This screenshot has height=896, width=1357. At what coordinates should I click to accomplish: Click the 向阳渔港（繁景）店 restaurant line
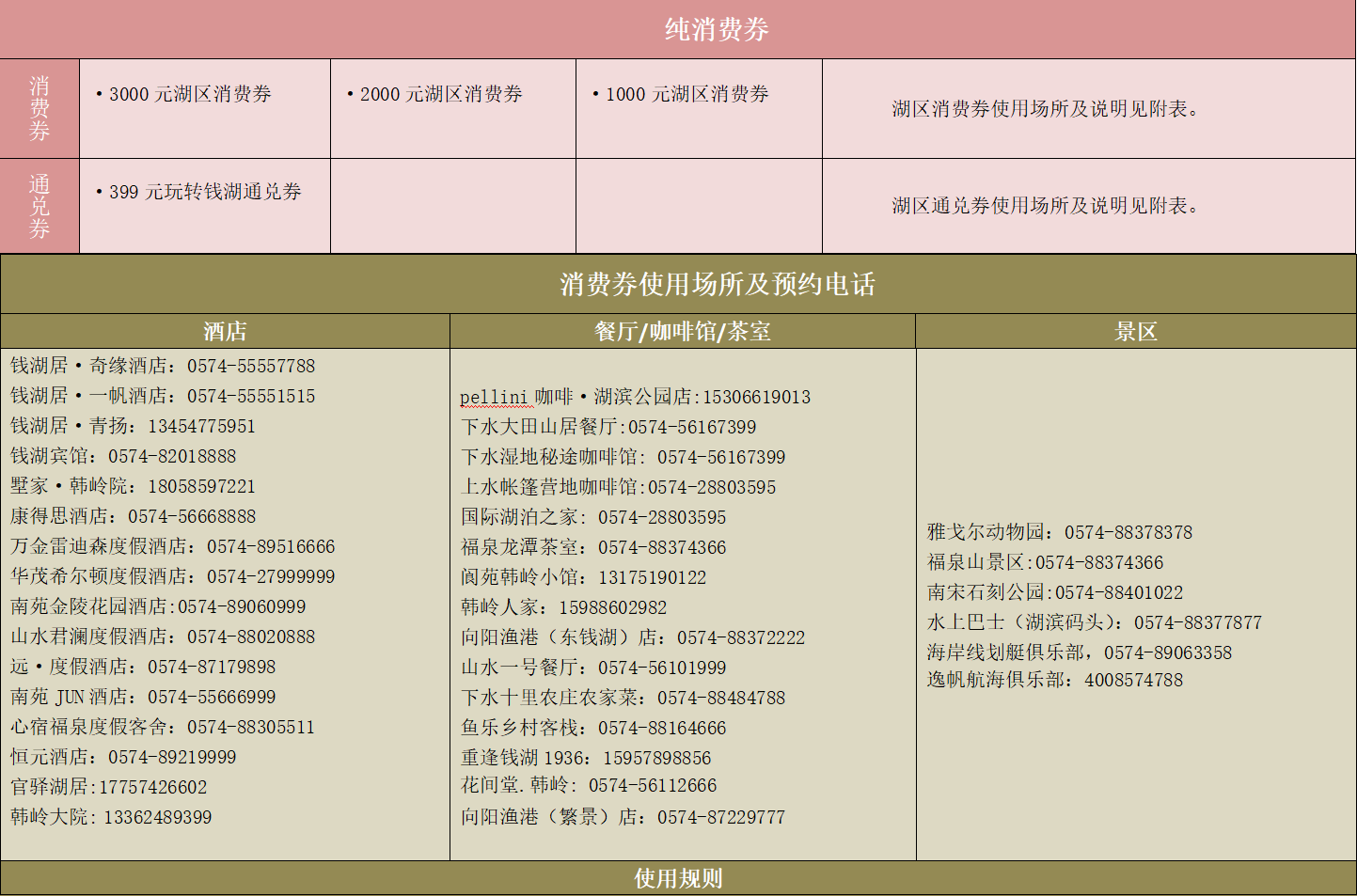coord(622,817)
